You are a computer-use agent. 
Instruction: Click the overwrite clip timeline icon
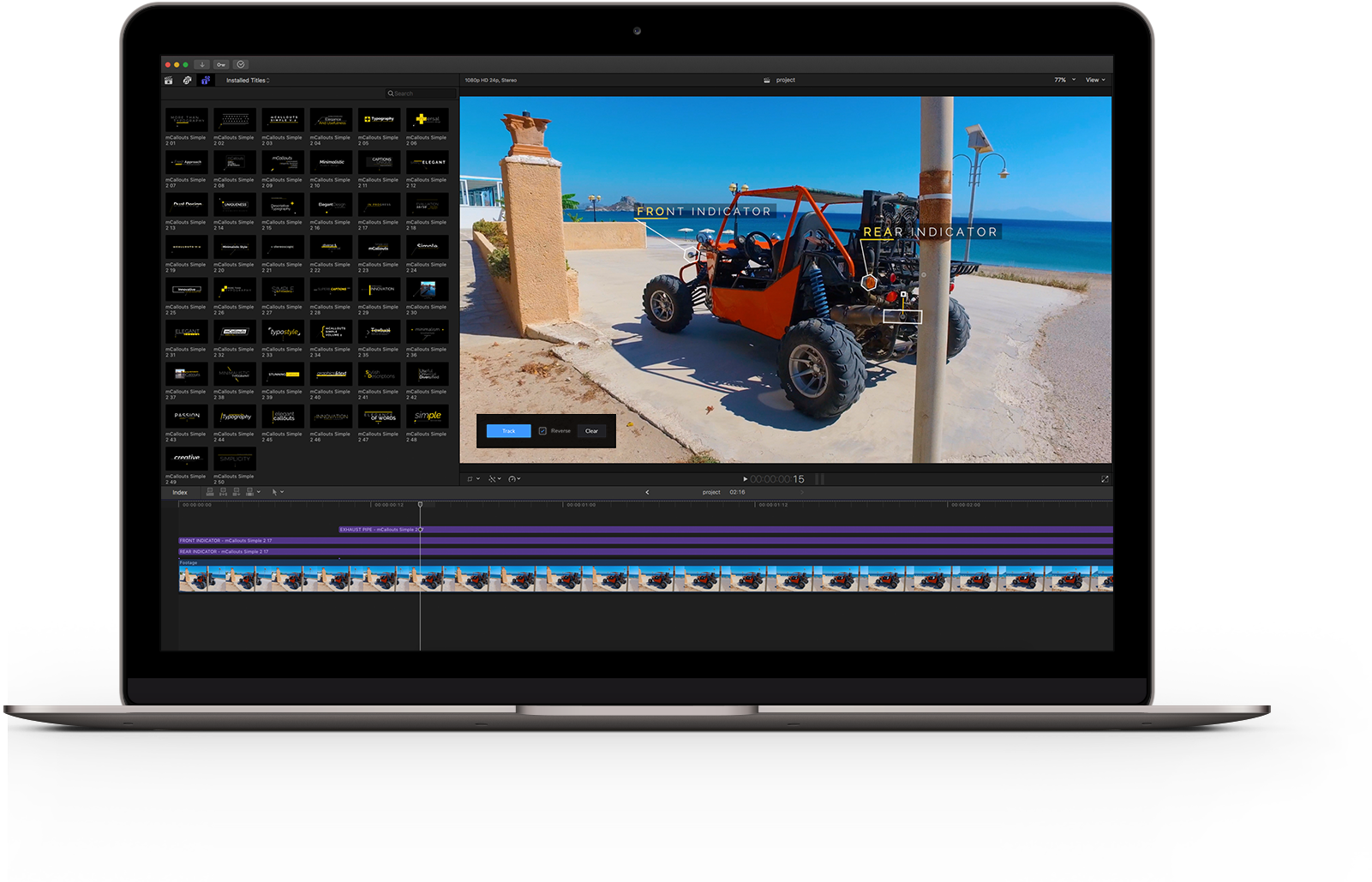tap(249, 492)
